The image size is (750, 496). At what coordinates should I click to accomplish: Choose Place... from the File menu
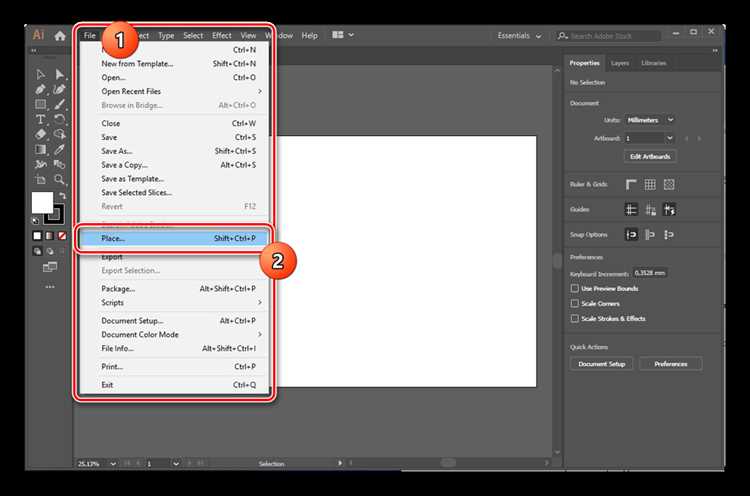pyautogui.click(x=174, y=238)
